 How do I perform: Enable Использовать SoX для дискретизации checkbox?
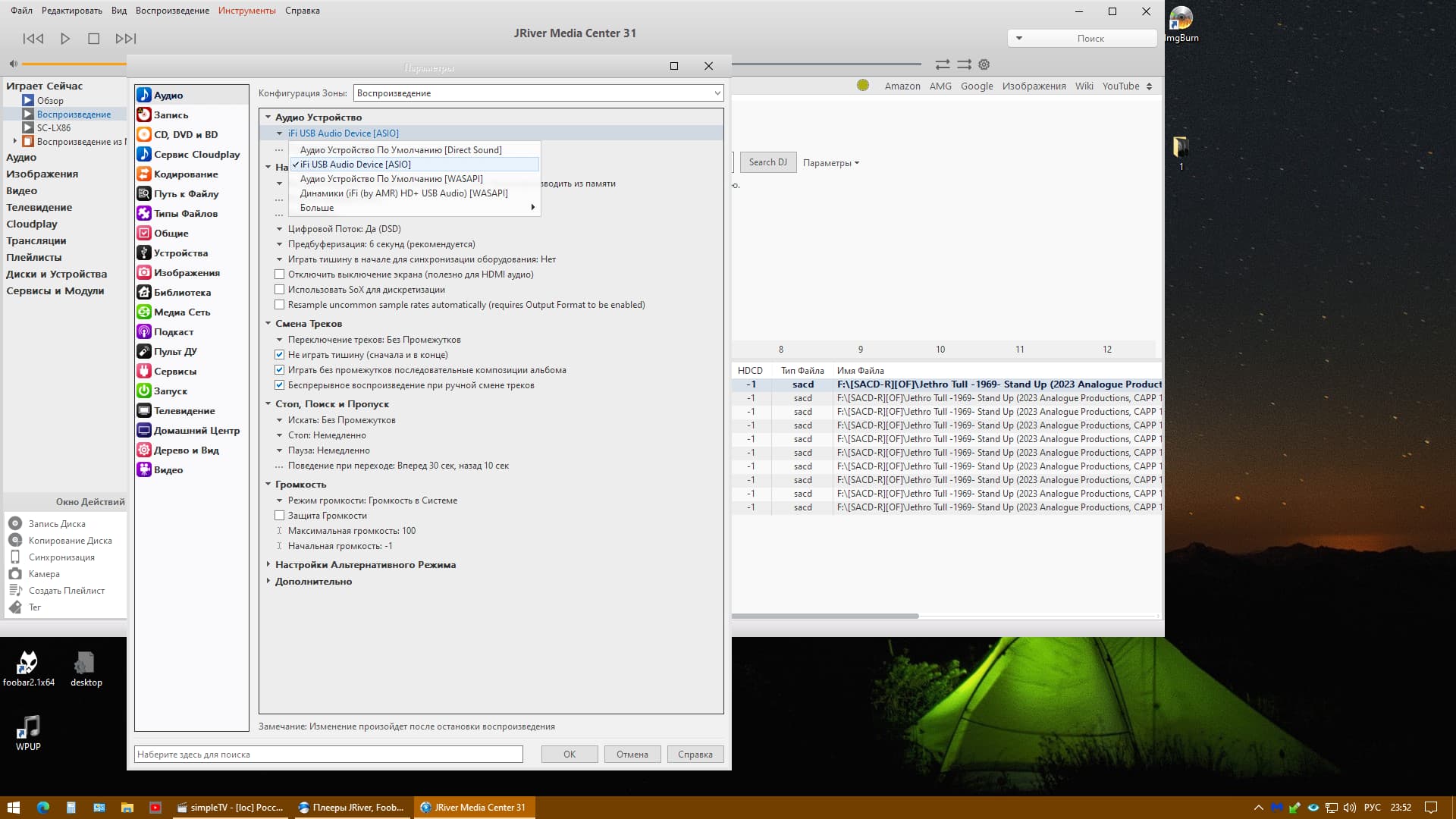pyautogui.click(x=280, y=290)
